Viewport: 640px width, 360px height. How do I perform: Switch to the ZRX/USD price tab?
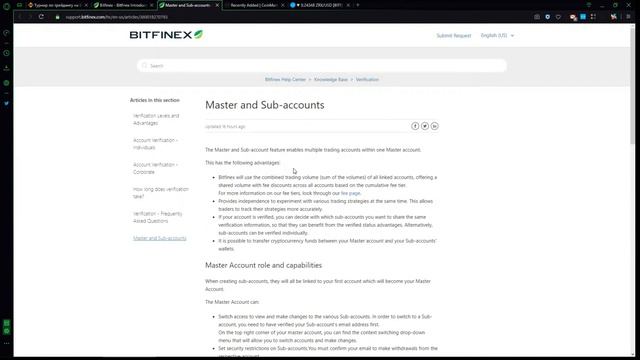pyautogui.click(x=320, y=5)
